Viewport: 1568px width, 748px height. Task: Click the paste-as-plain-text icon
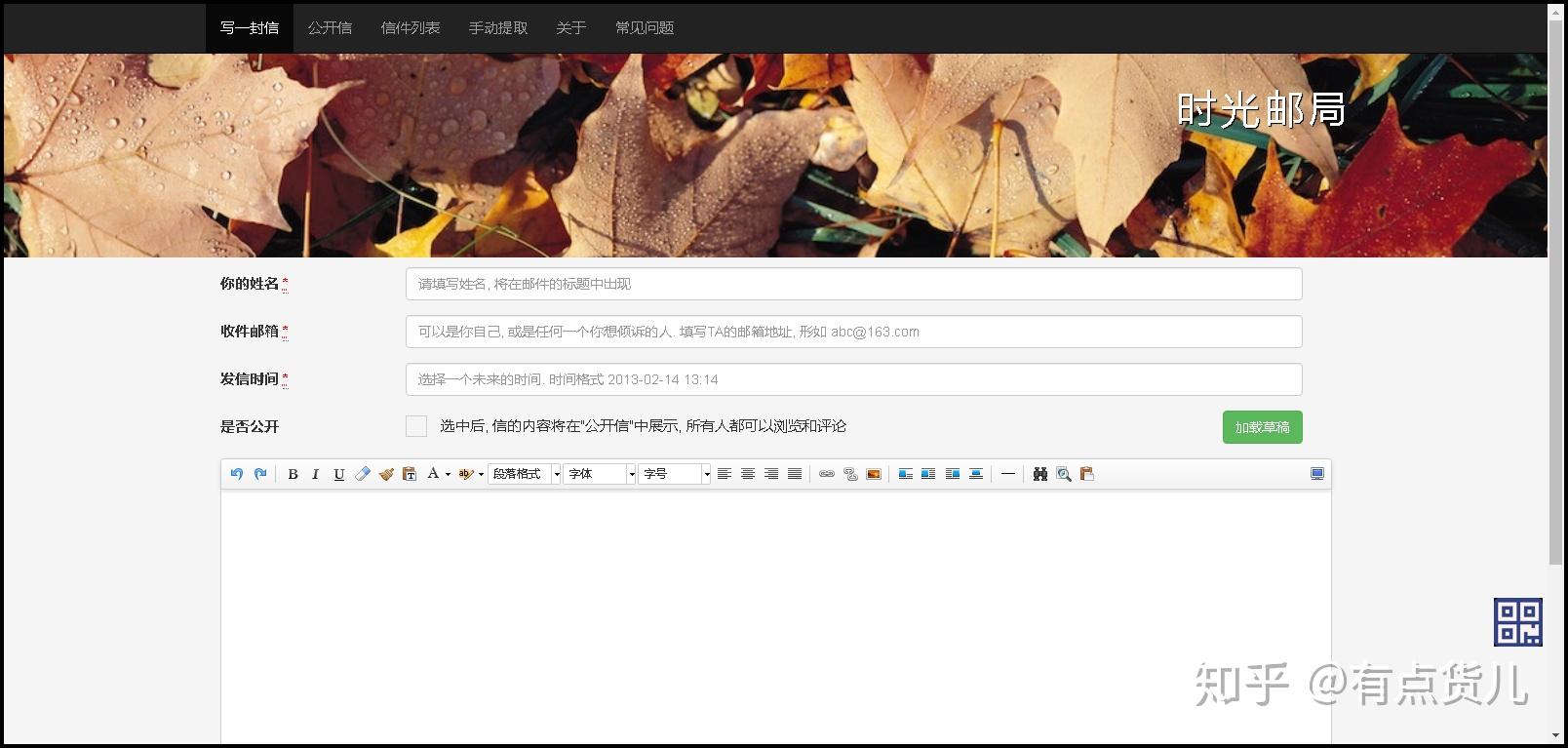tap(410, 474)
